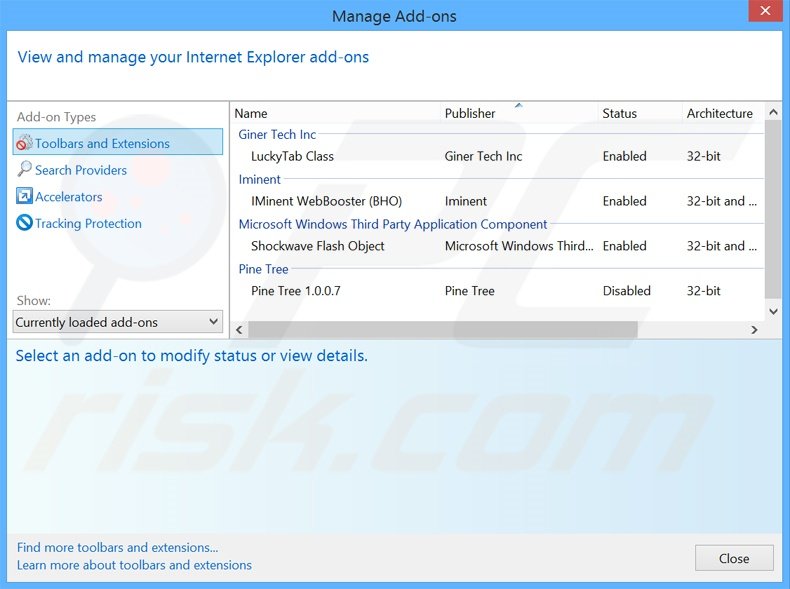The image size is (790, 589).
Task: Click the Search Providers magnifier icon
Action: pos(24,169)
